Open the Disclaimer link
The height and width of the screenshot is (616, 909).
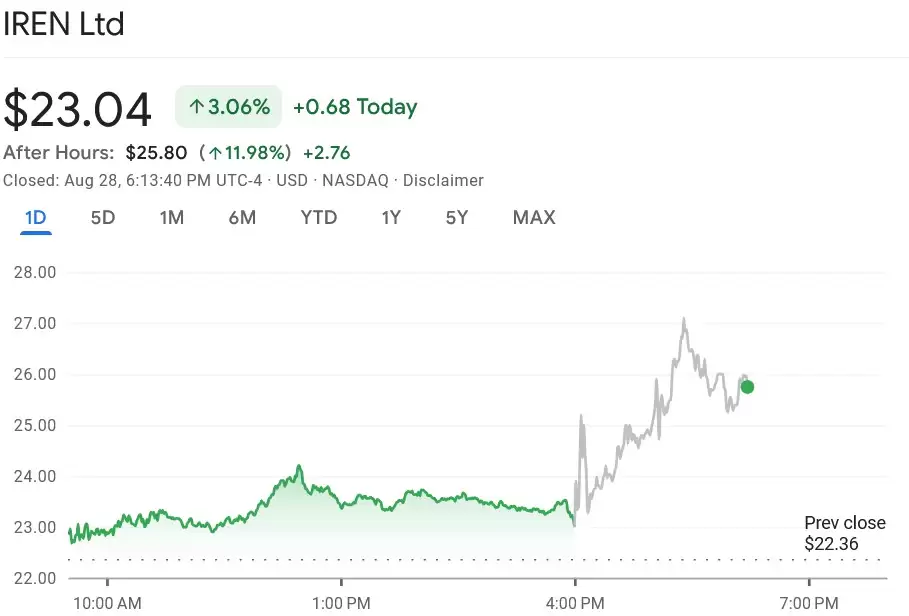[443, 181]
